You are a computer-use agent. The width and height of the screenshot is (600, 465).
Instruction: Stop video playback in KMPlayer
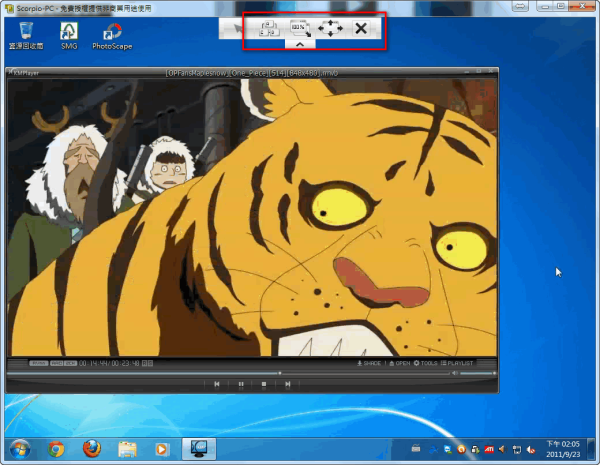coord(263,383)
